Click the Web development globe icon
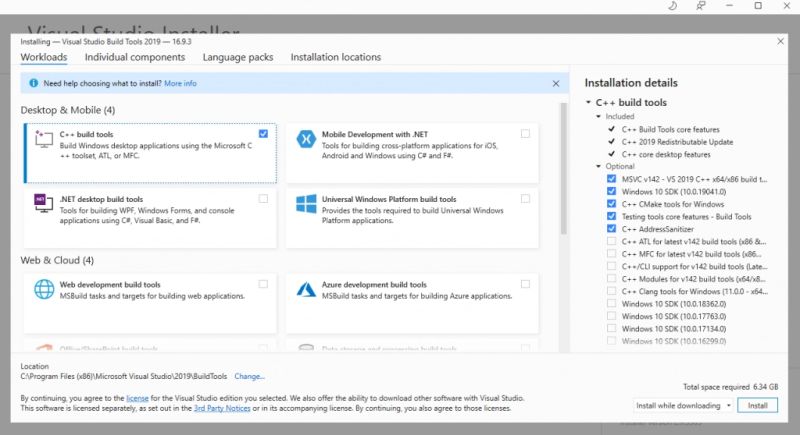This screenshot has height=435, width=800. (x=44, y=289)
